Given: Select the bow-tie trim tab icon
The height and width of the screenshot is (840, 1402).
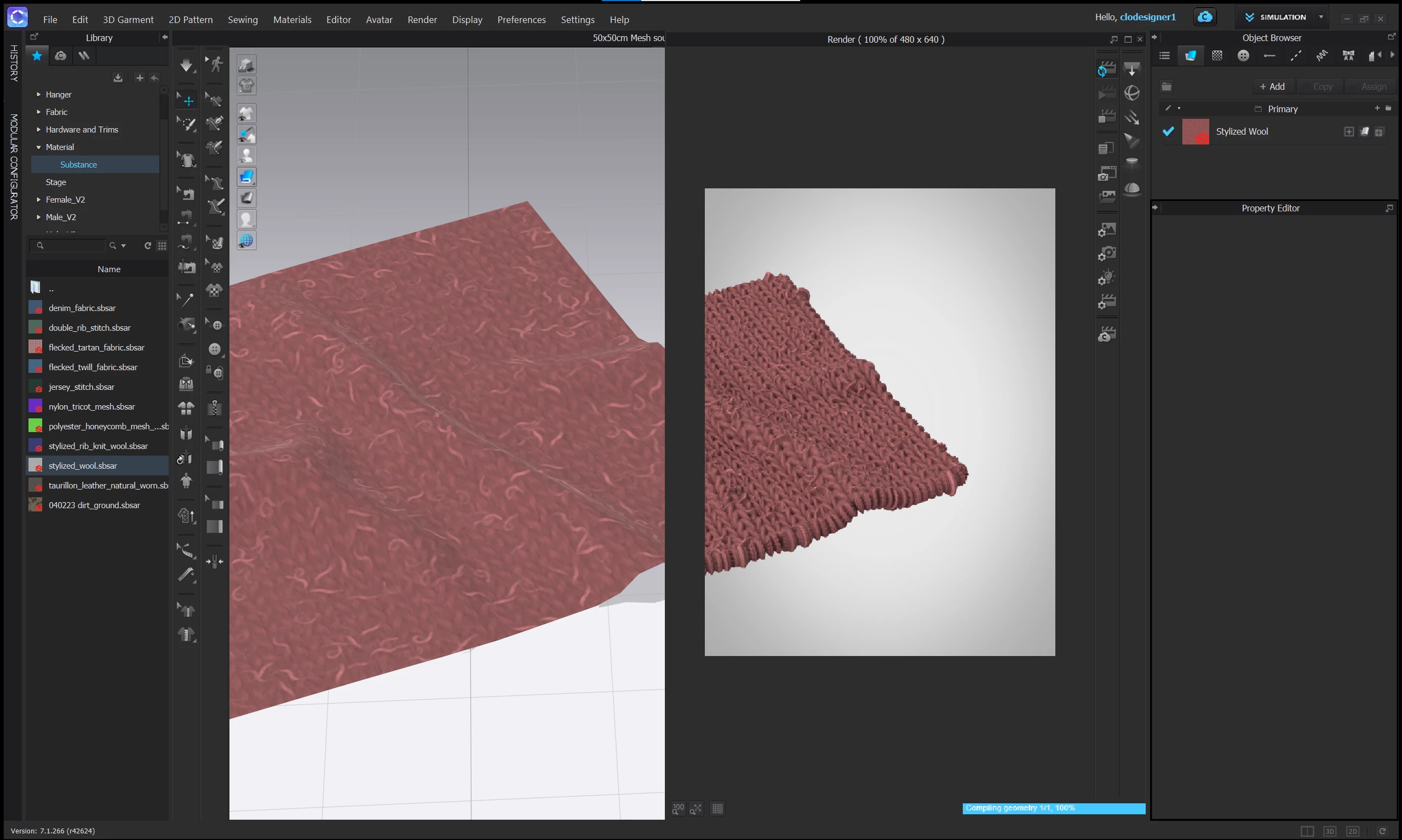Looking at the screenshot, I should point(1348,55).
